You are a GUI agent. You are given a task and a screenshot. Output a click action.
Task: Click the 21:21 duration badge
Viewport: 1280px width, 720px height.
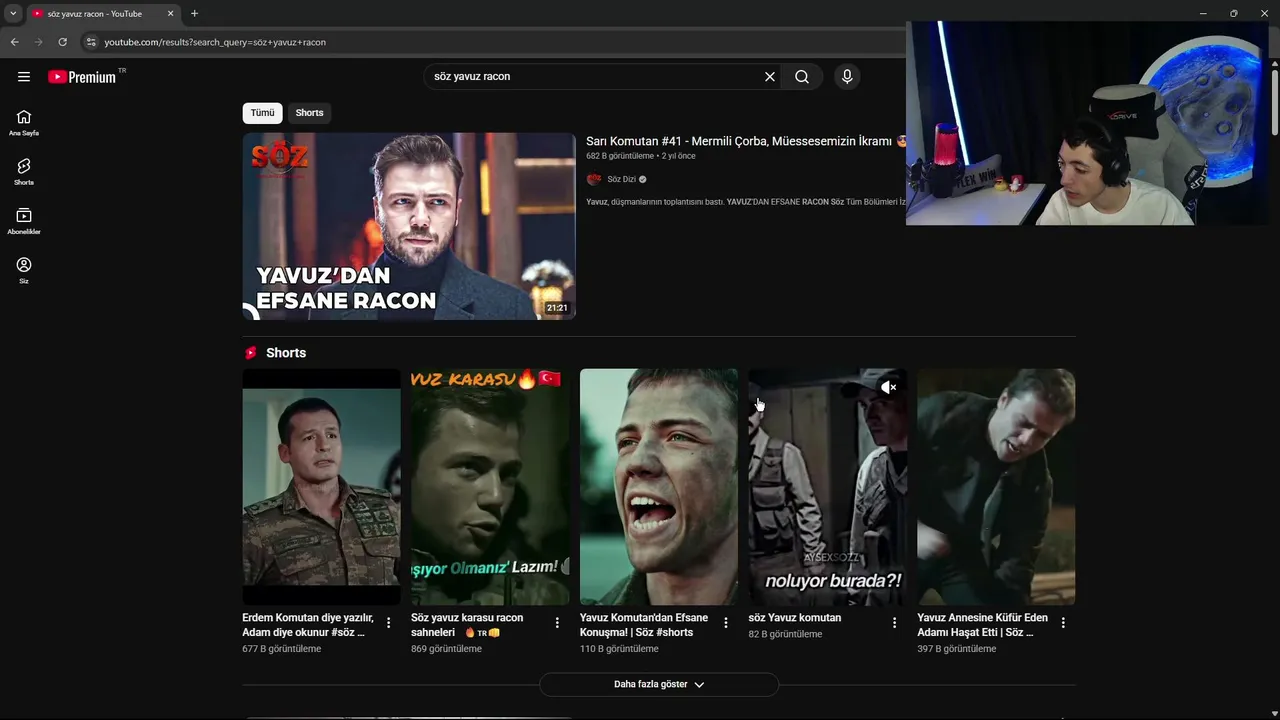click(x=557, y=308)
